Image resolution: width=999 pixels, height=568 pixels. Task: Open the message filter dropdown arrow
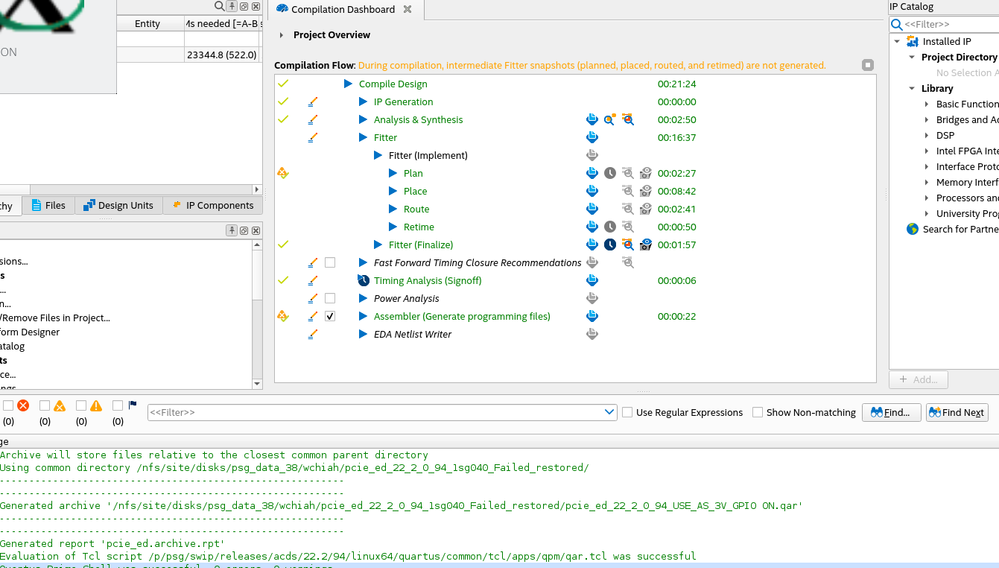pyautogui.click(x=610, y=413)
